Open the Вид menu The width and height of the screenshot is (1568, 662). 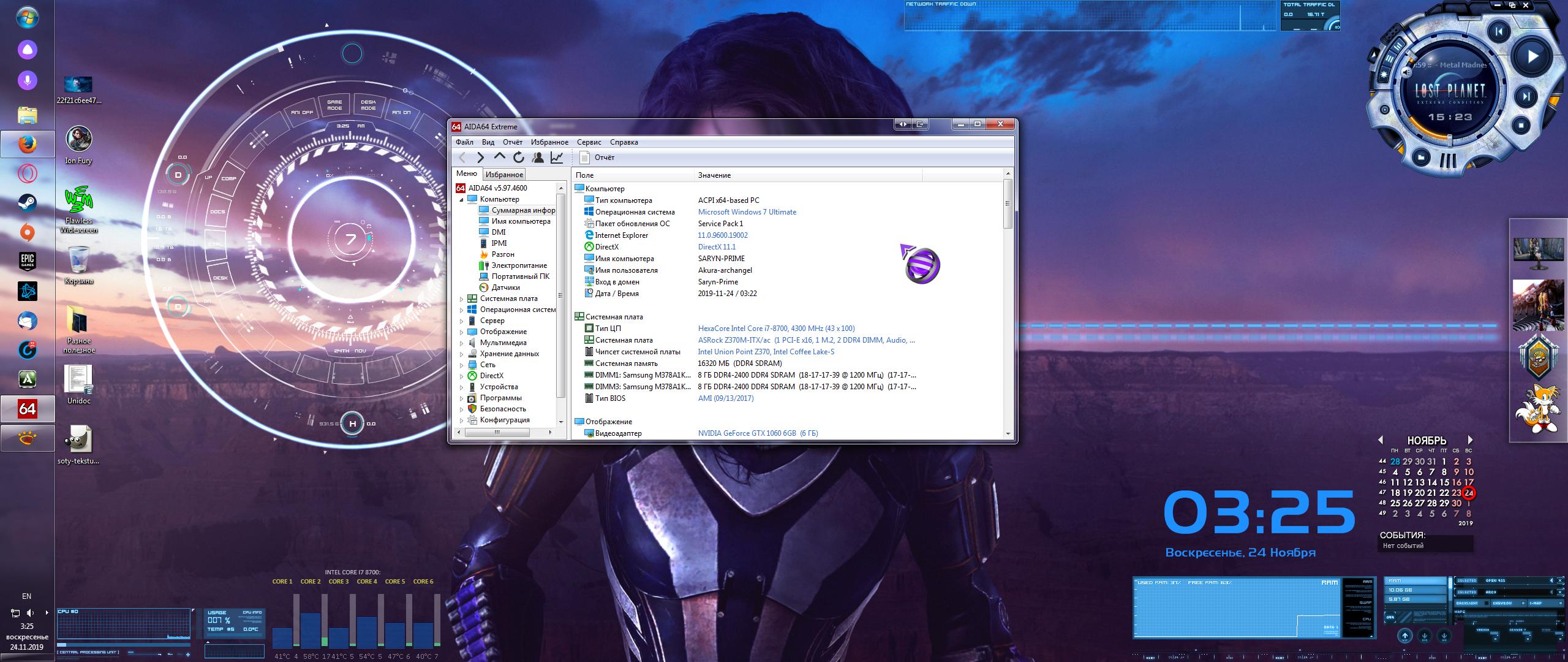[488, 142]
